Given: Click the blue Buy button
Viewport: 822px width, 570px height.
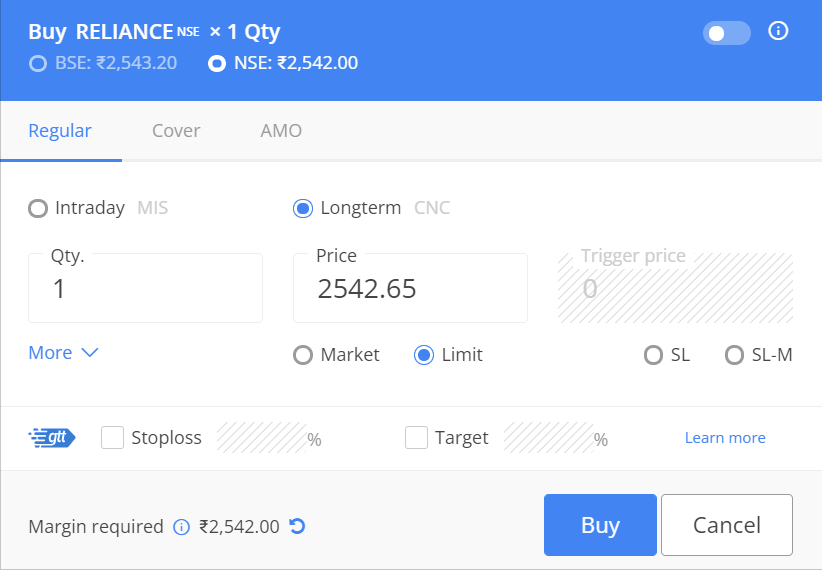Looking at the screenshot, I should (600, 524).
